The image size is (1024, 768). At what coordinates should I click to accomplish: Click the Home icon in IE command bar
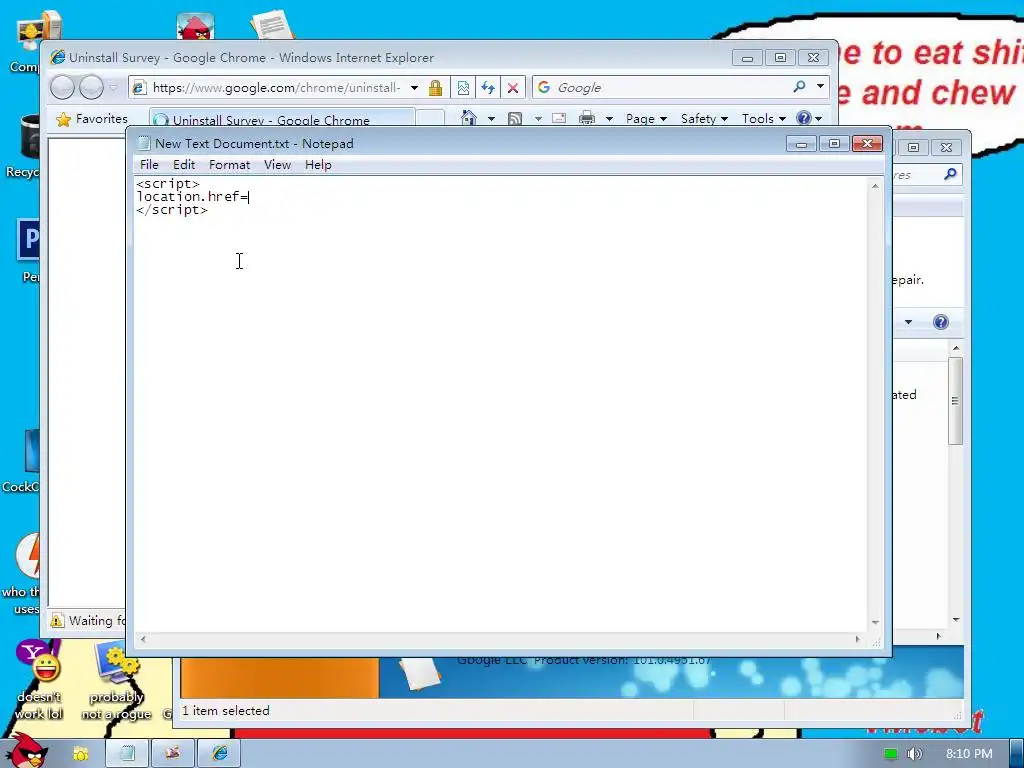[x=469, y=118]
